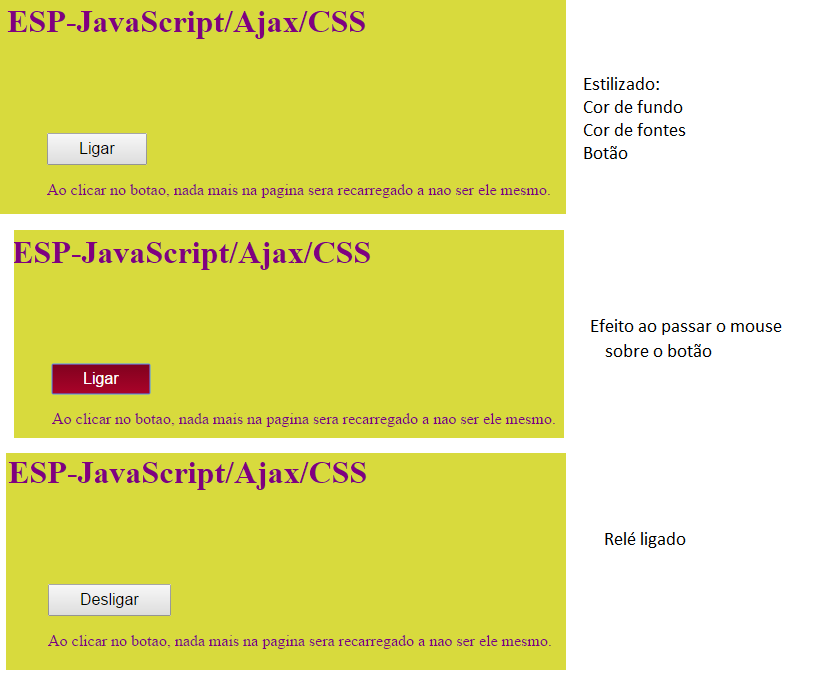This screenshot has width=832, height=683.
Task: Click the annotation text 'Botão'
Action: tap(605, 153)
